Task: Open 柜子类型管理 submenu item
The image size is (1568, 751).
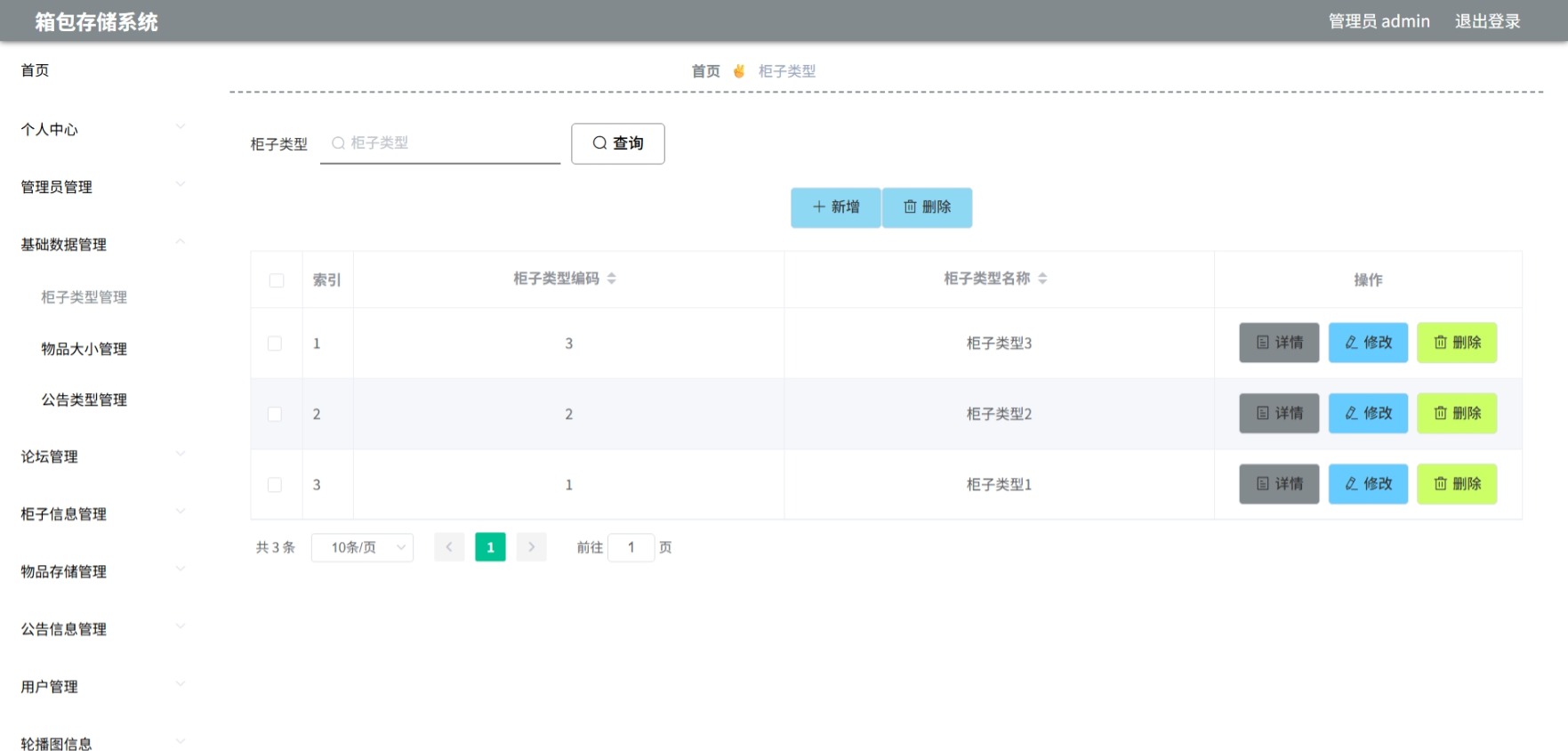Action: (x=84, y=297)
